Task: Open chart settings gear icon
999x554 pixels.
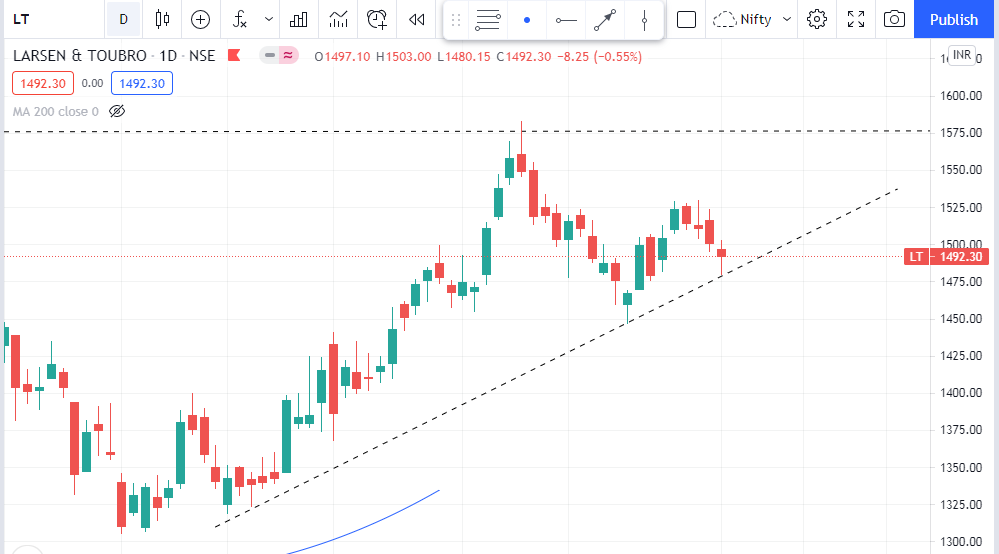Action: [x=817, y=20]
